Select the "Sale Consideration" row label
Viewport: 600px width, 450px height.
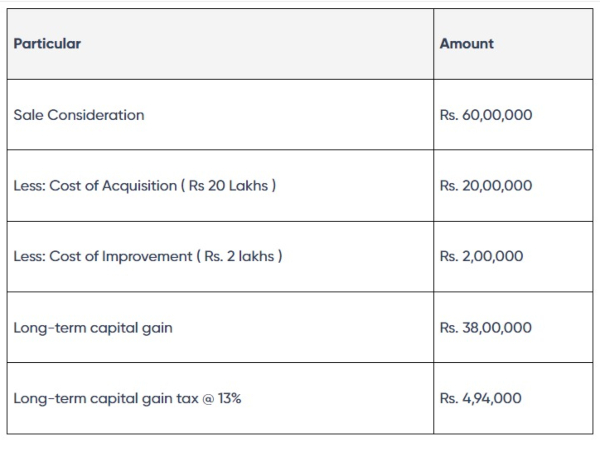pyautogui.click(x=79, y=115)
